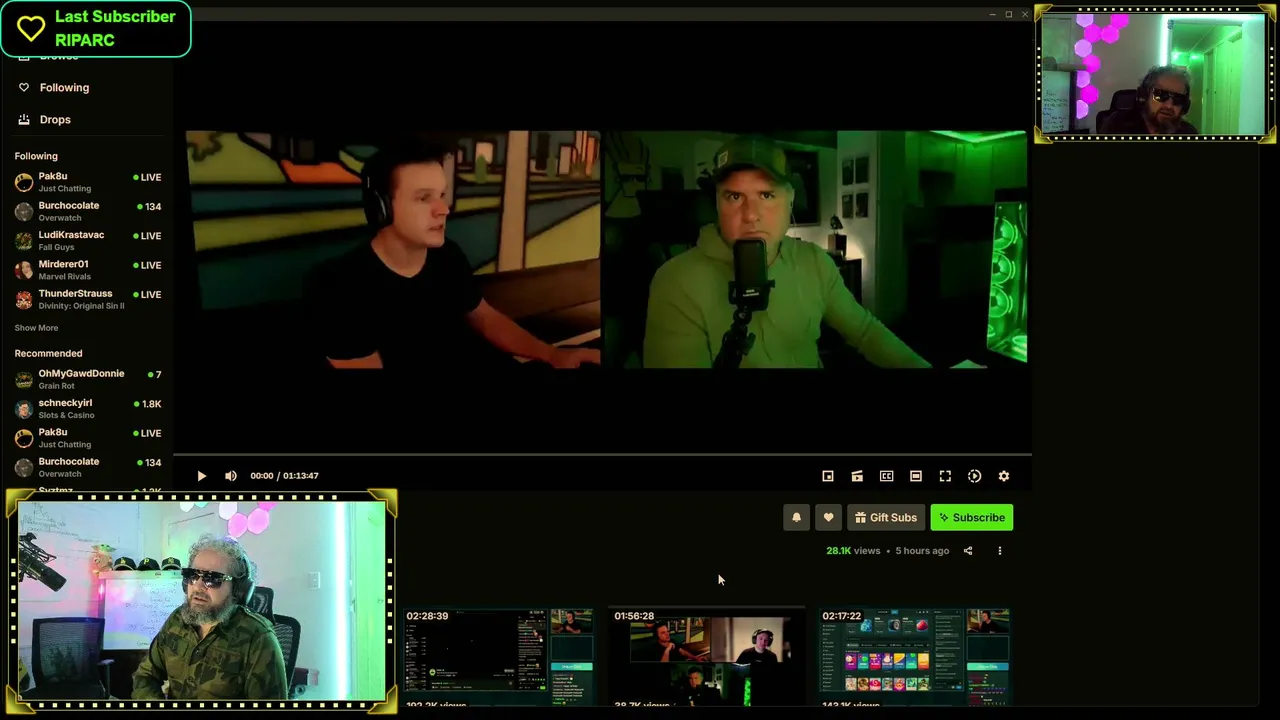Open mini player picture-in-picture icon

(x=828, y=476)
